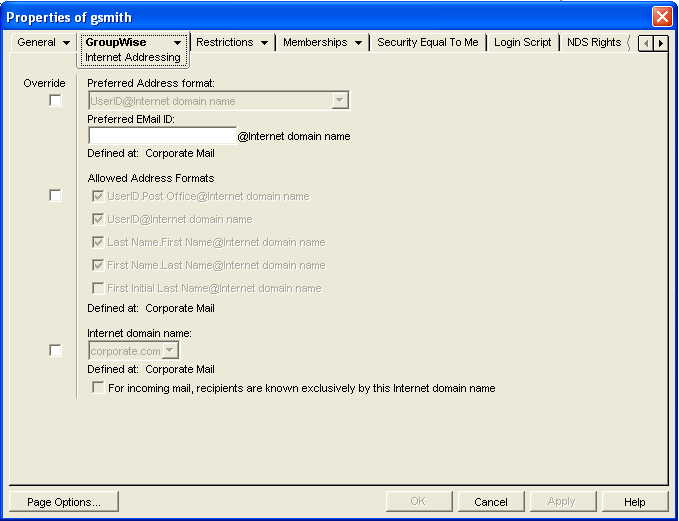Click the Apply button
The image size is (679, 521).
pyautogui.click(x=562, y=502)
